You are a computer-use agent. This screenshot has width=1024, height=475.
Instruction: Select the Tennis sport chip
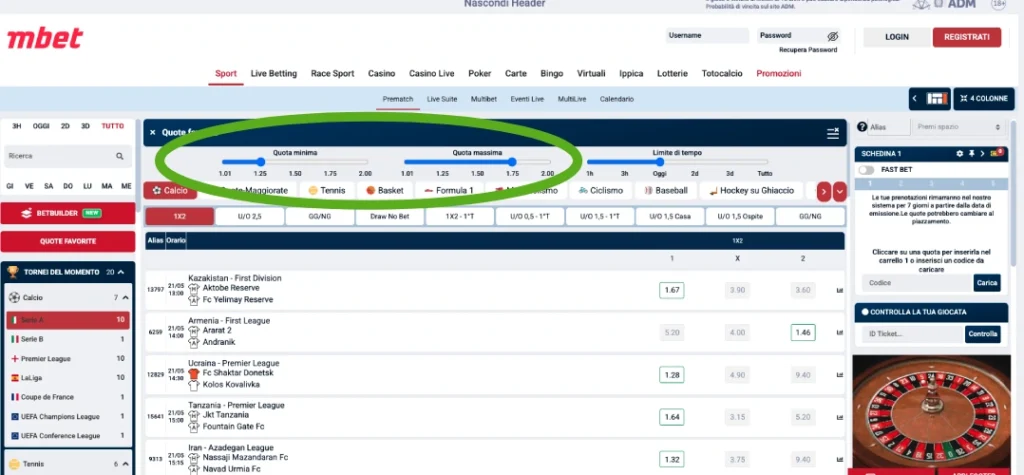(x=327, y=191)
